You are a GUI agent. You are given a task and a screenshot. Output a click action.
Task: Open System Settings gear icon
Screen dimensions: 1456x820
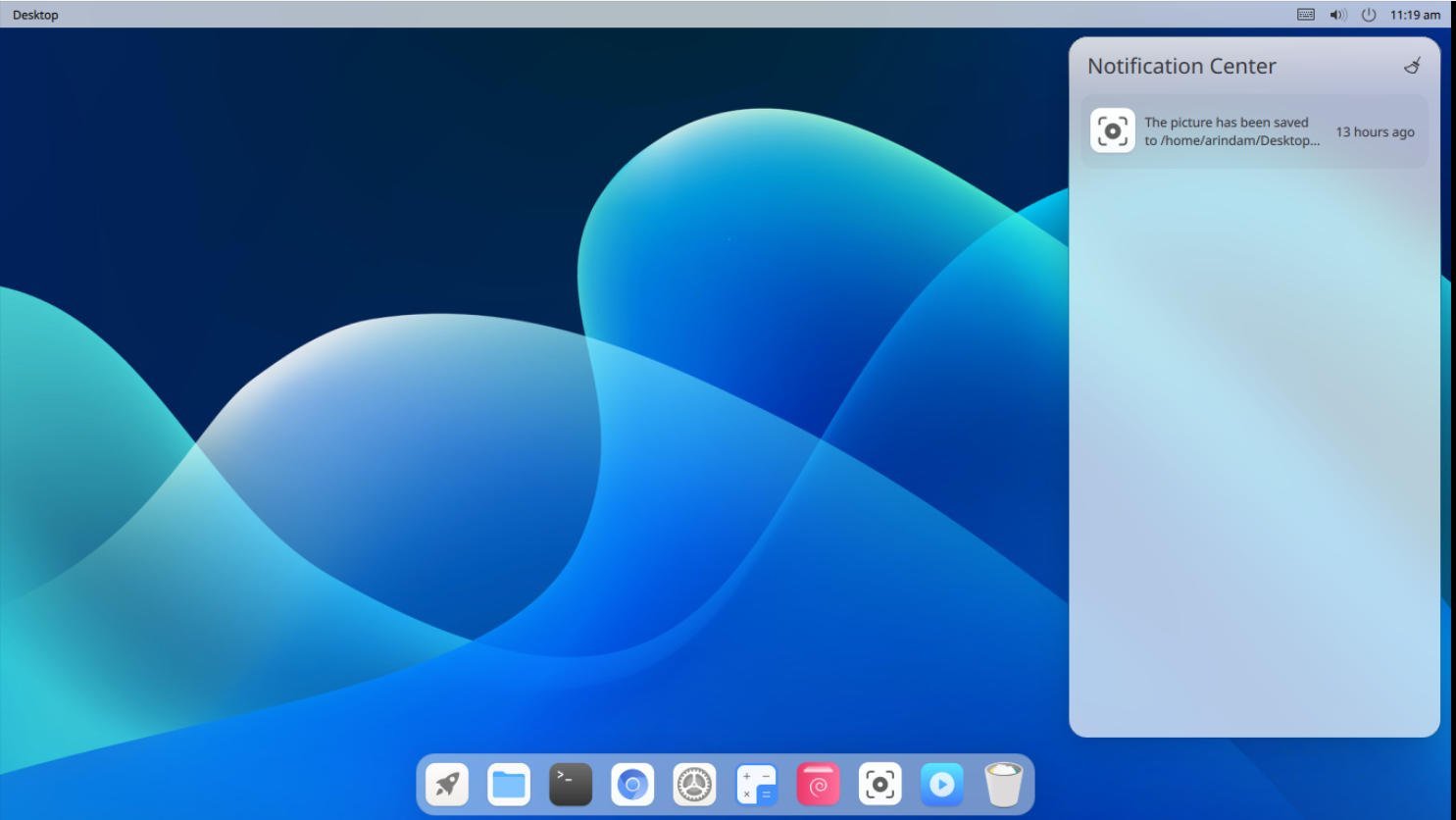pyautogui.click(x=694, y=784)
